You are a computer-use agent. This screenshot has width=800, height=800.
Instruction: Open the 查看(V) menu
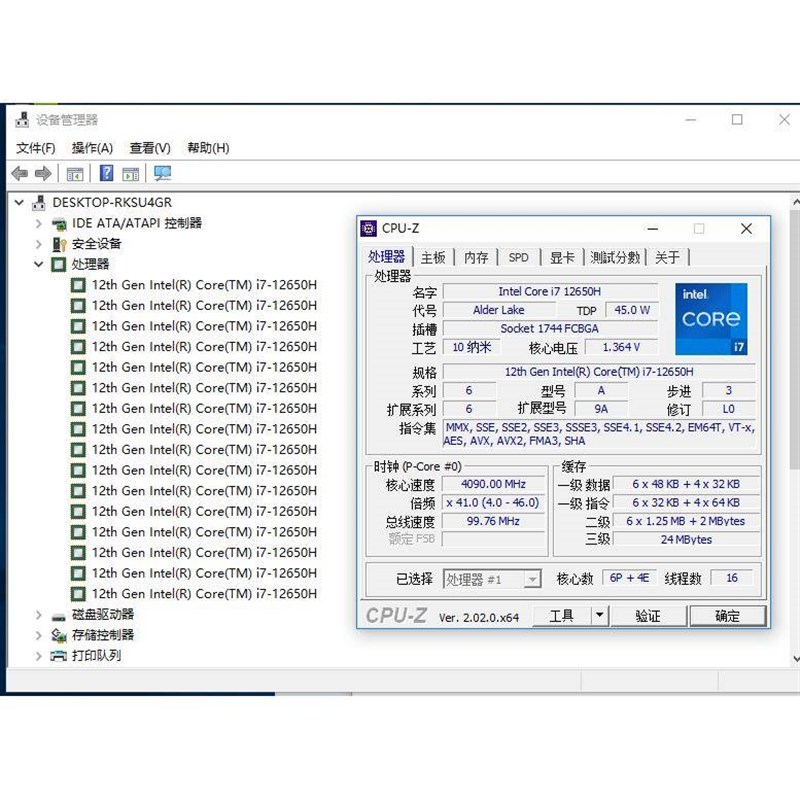click(149, 148)
